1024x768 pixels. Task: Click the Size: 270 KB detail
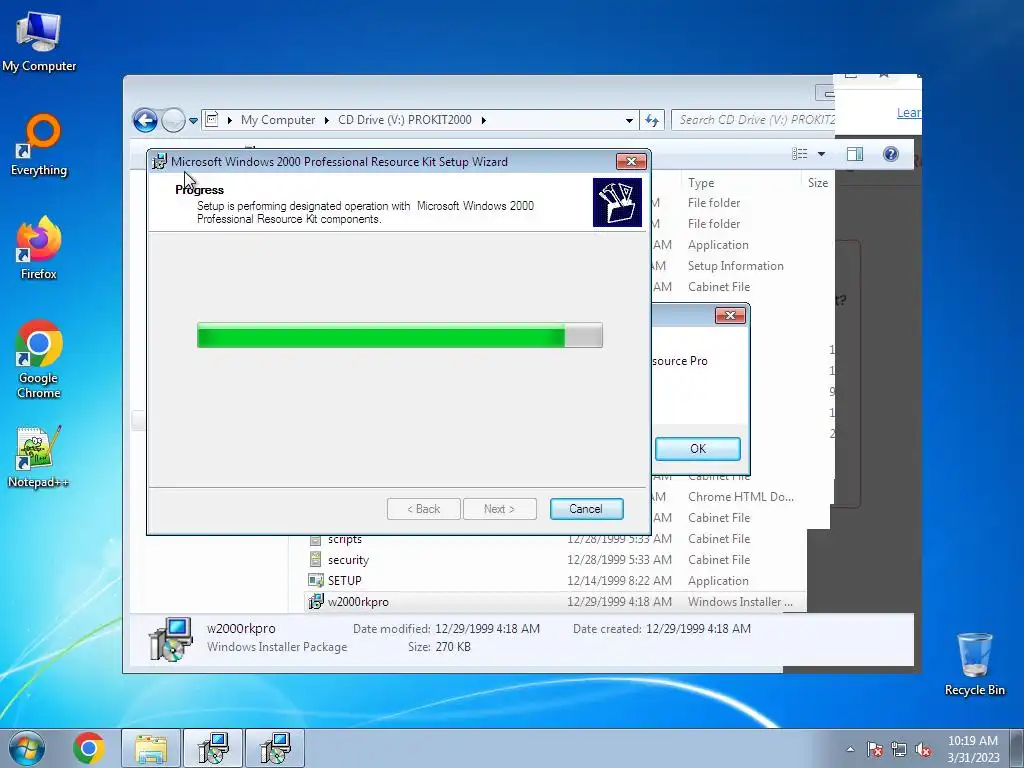click(439, 647)
